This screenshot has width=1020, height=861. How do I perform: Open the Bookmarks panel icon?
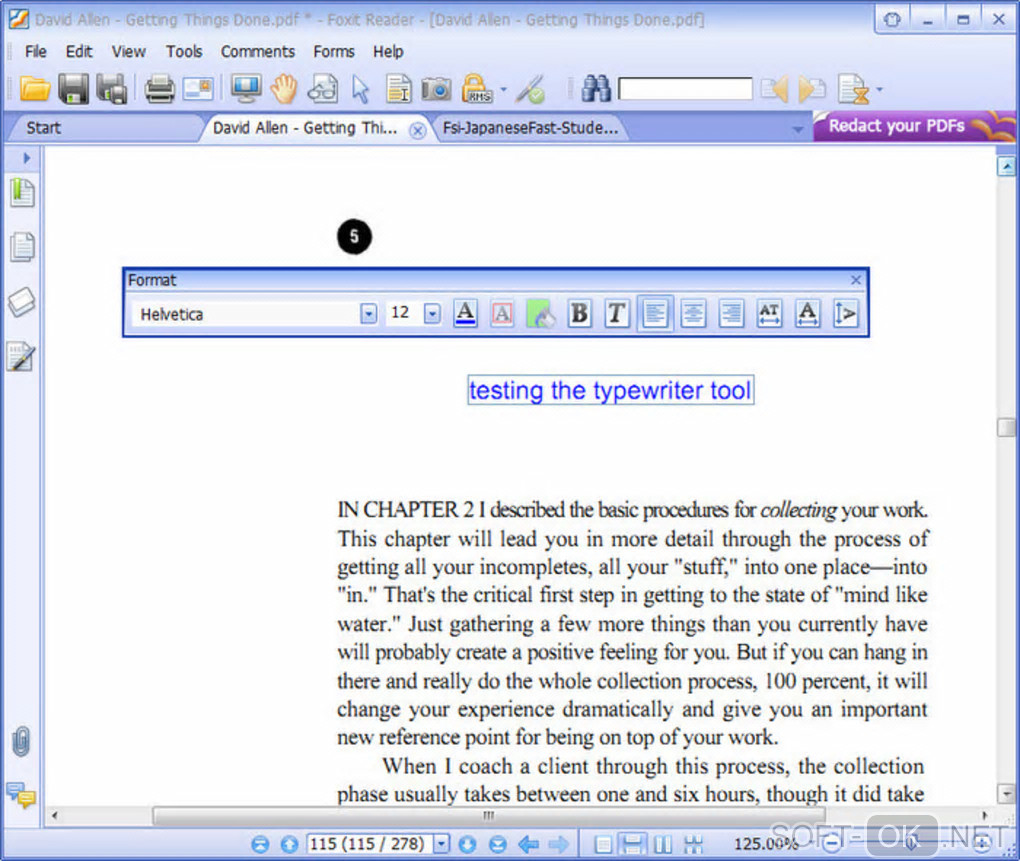point(22,192)
